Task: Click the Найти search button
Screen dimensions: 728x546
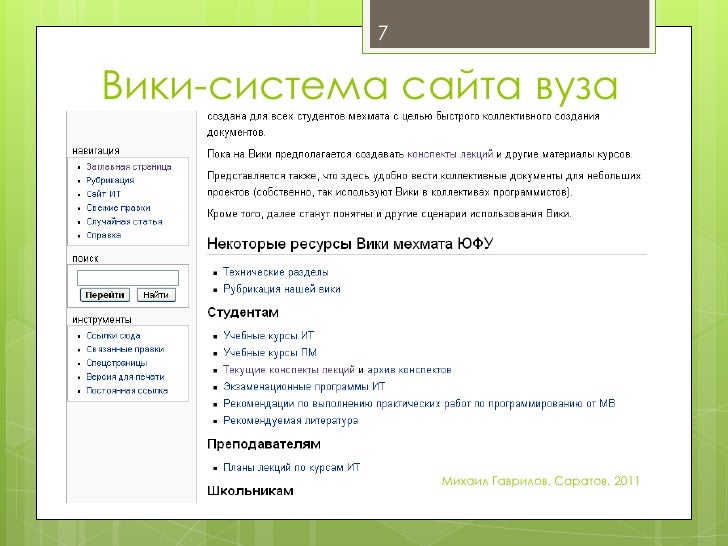Action: coord(156,295)
